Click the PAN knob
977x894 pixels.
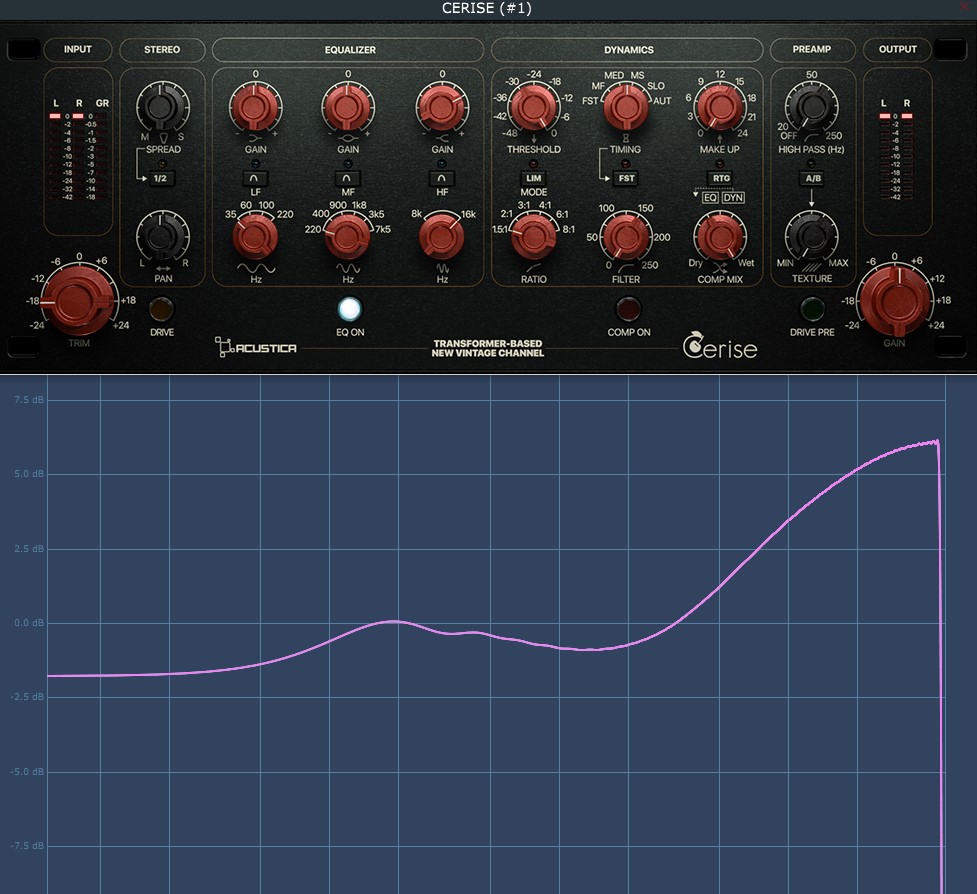coord(162,236)
